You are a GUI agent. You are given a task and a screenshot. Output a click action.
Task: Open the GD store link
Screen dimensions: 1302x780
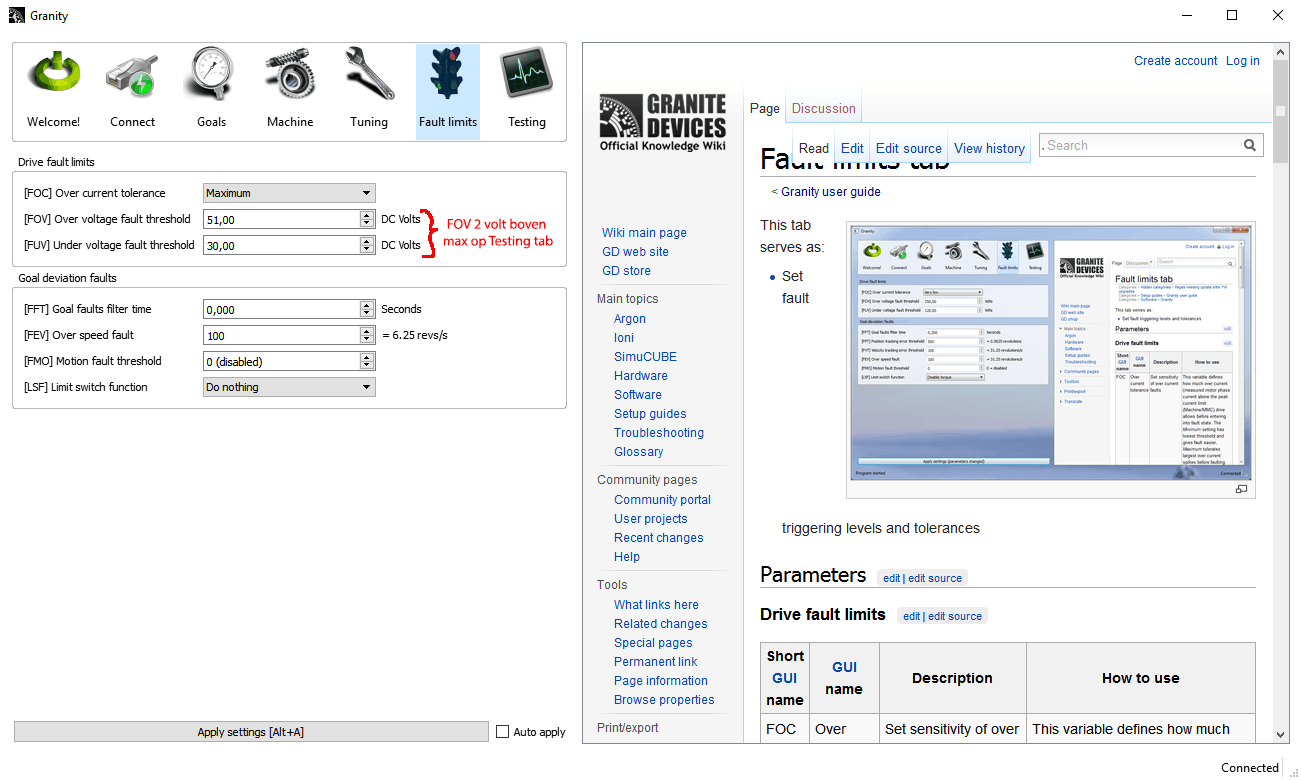tap(626, 271)
